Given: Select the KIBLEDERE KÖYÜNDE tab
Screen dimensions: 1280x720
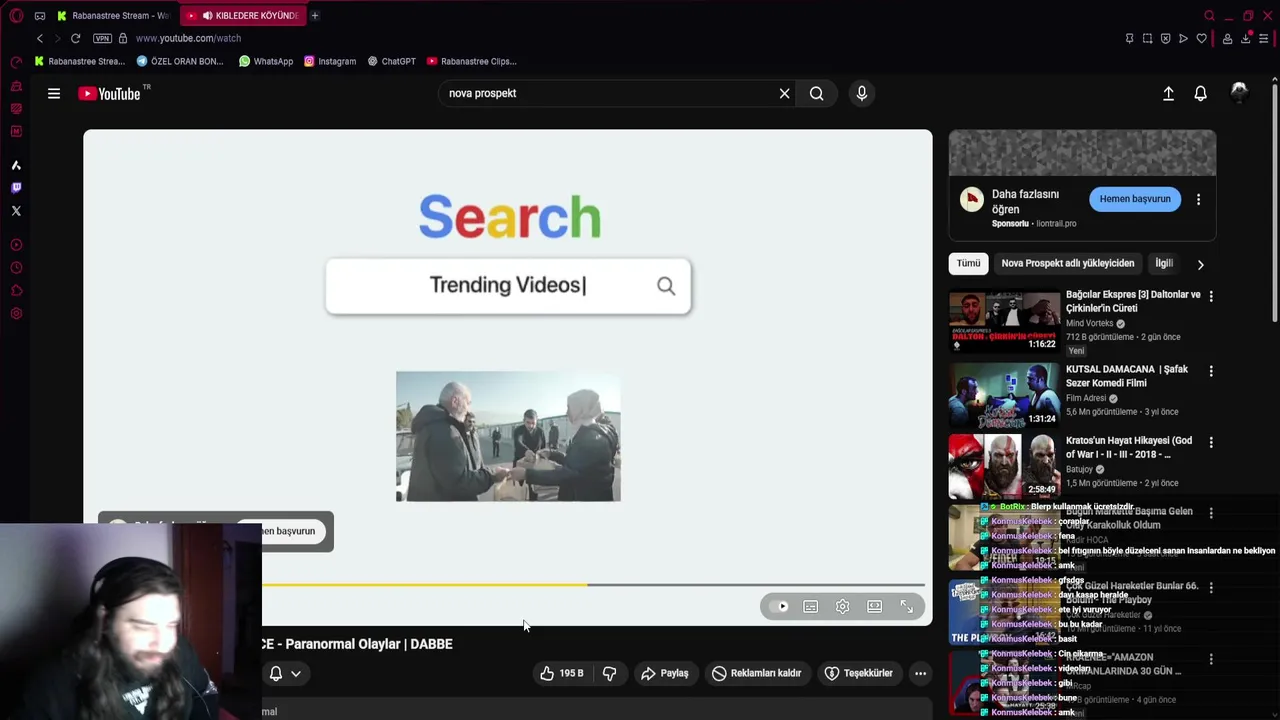Looking at the screenshot, I should [243, 16].
